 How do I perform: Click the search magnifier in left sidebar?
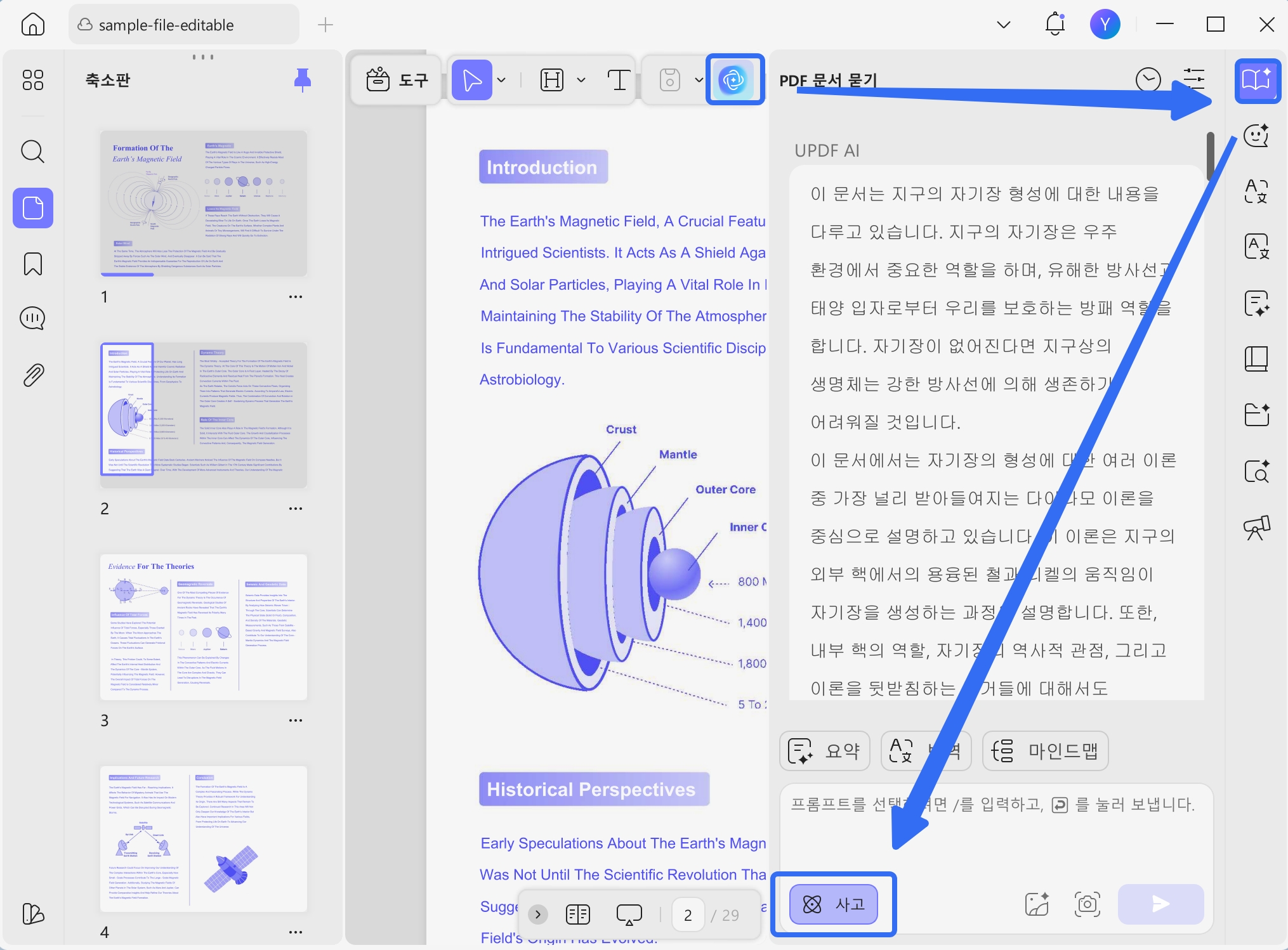(32, 152)
